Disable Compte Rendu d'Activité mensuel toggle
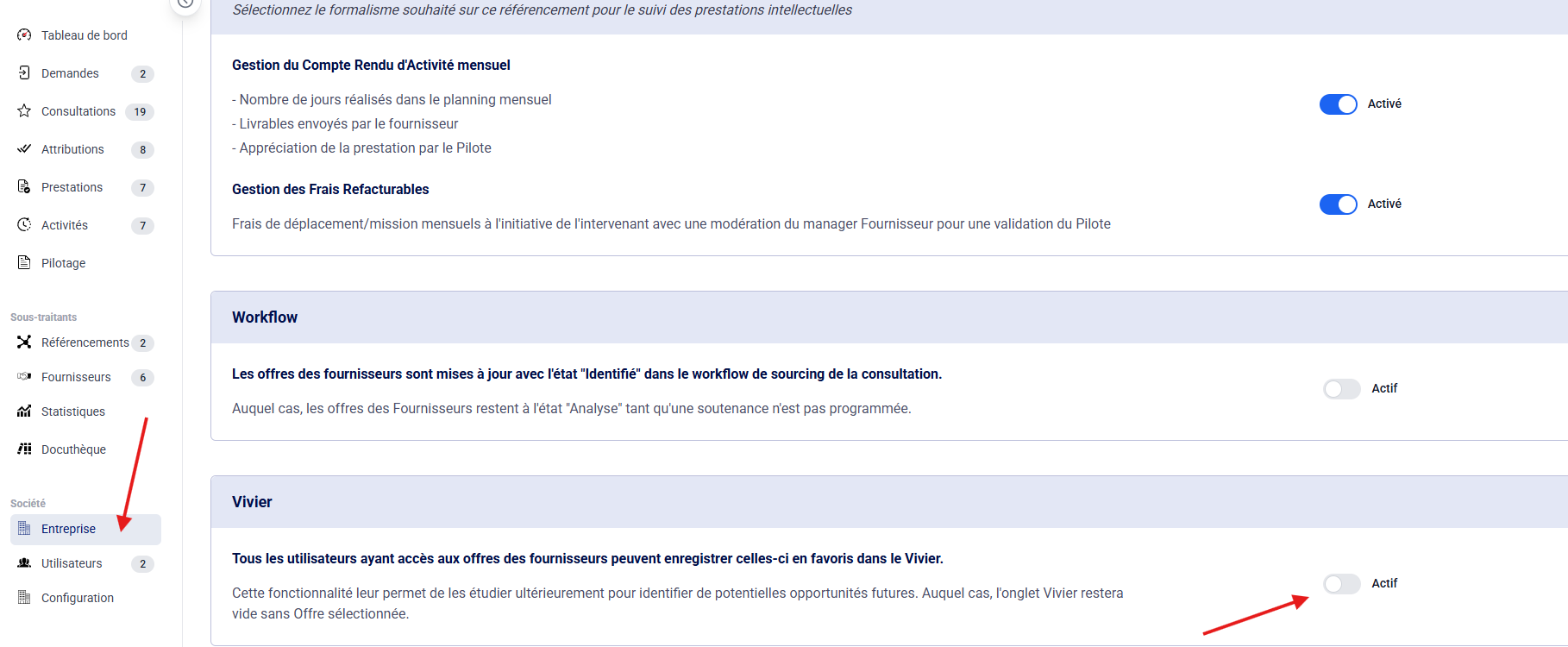Image resolution: width=1568 pixels, height=647 pixels. click(1338, 104)
